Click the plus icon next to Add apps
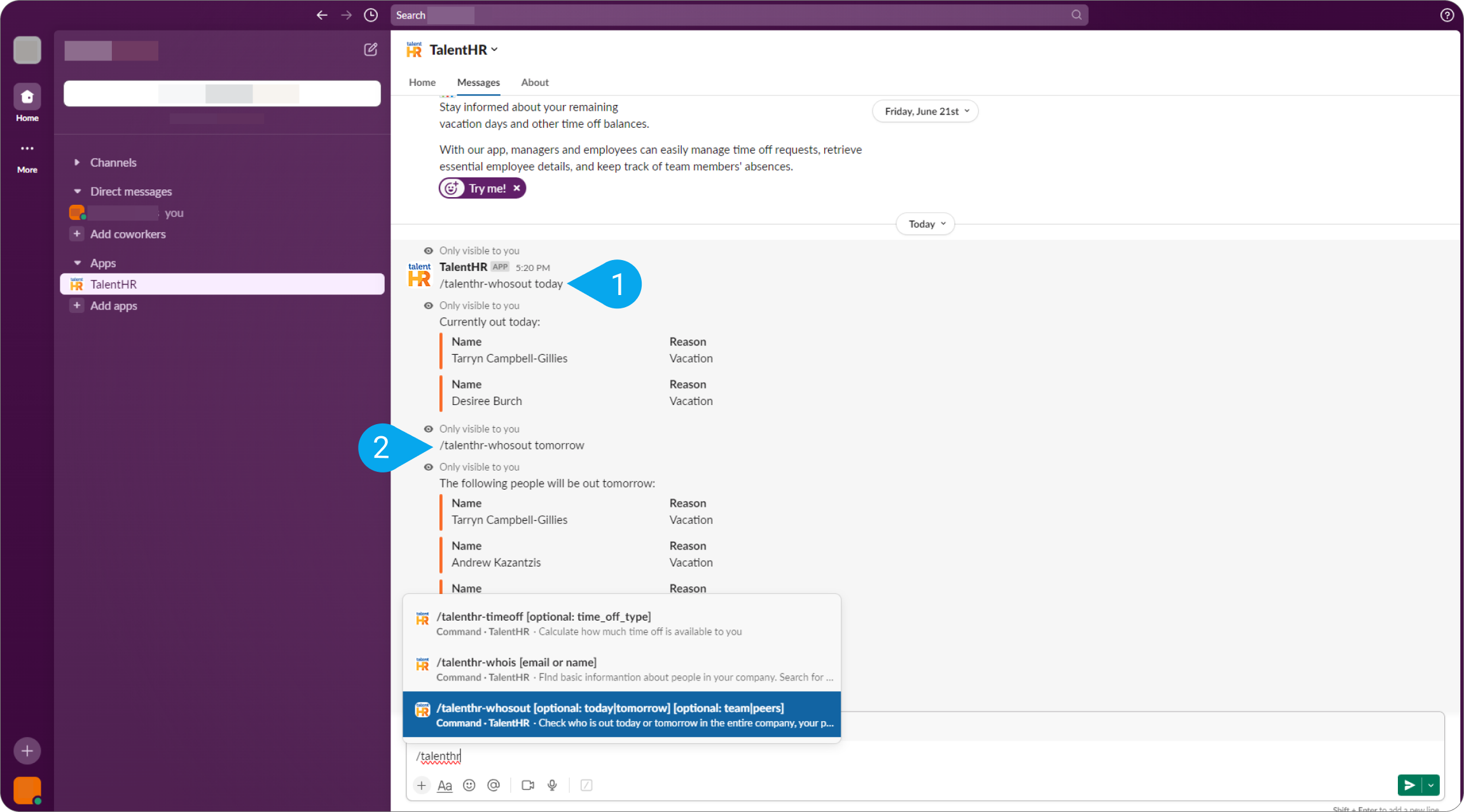 [x=77, y=306]
